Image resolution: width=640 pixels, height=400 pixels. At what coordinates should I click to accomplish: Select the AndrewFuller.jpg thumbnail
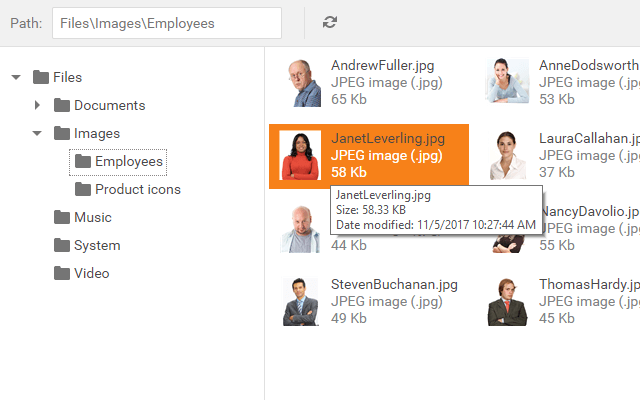pos(300,82)
